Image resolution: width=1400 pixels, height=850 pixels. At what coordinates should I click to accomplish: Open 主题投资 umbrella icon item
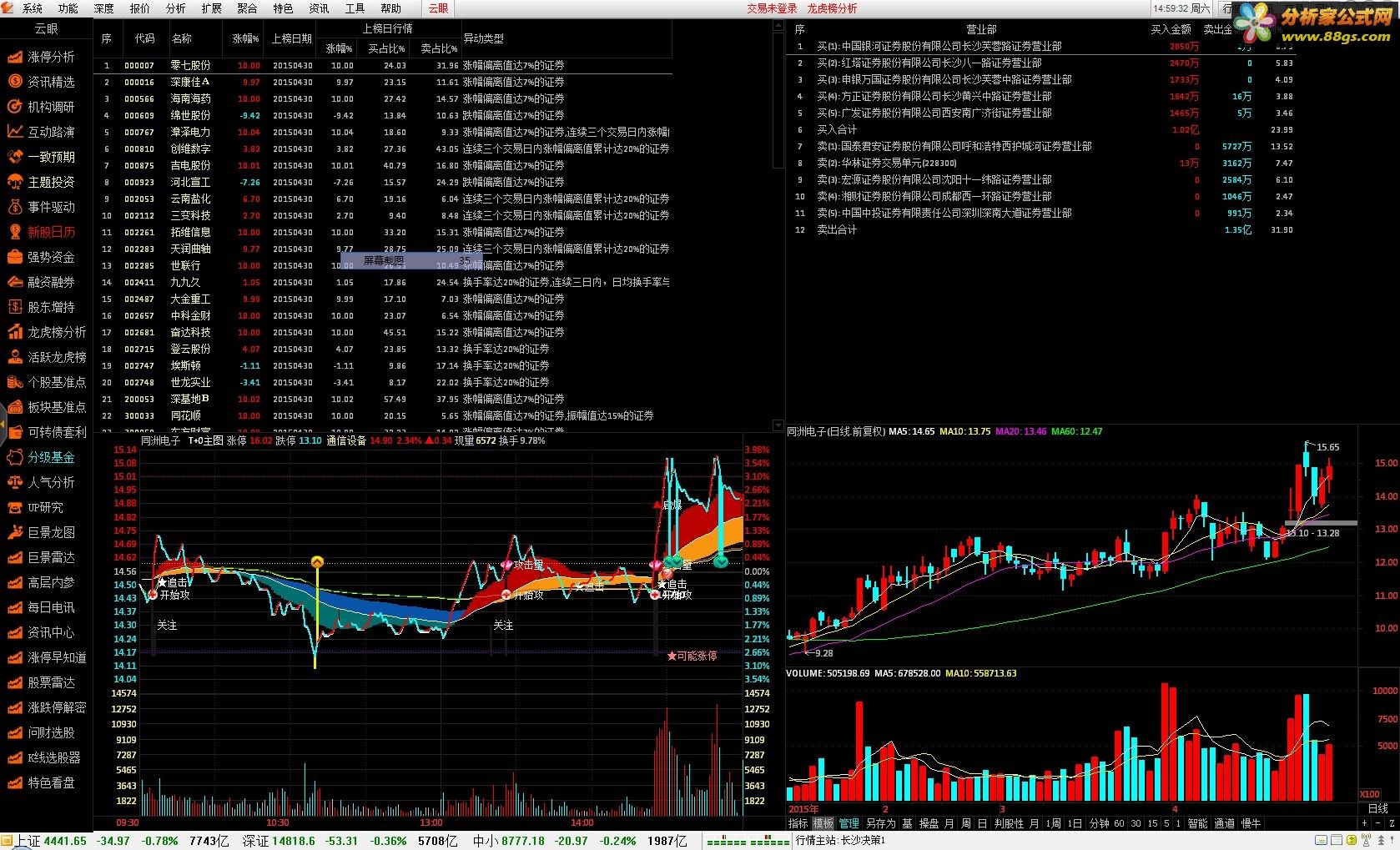tap(42, 182)
